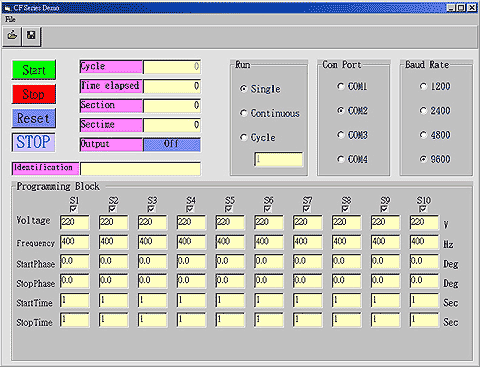Click the S2 Frequency field
This screenshot has height=367, width=480.
pyautogui.click(x=114, y=242)
